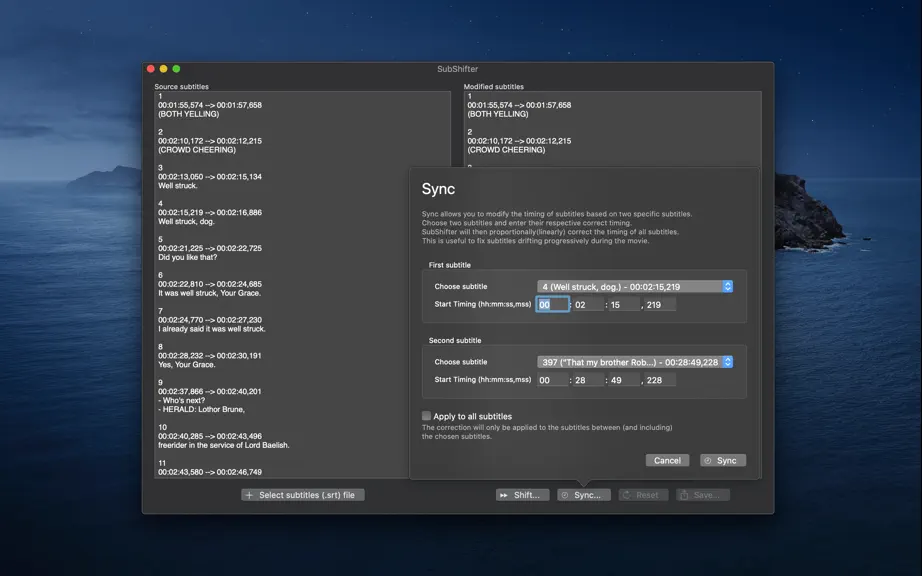Click the stepper arrows of second subtitle dropdown
Image resolution: width=922 pixels, height=576 pixels.
[728, 362]
